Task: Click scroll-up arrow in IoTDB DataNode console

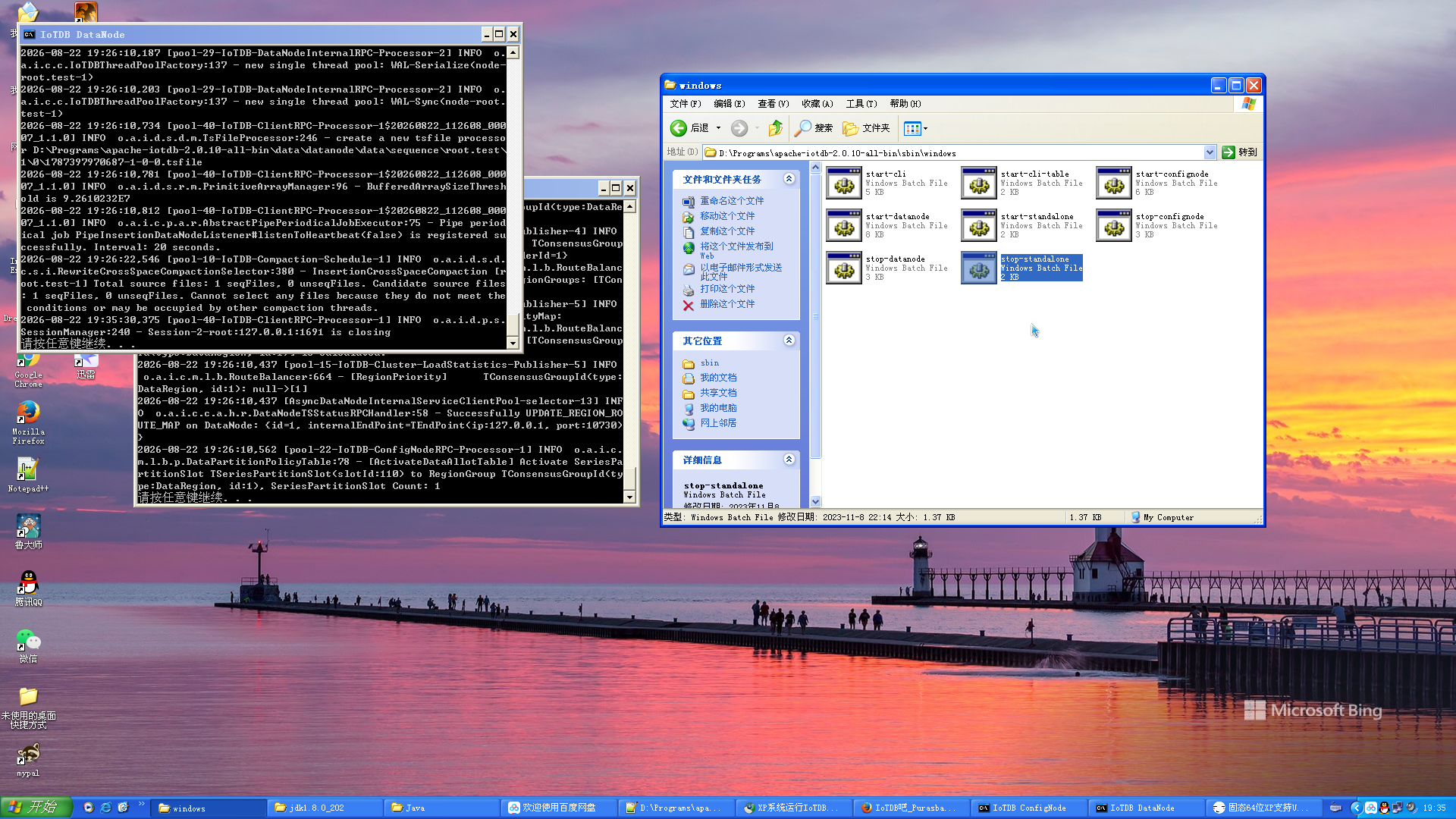Action: [513, 52]
